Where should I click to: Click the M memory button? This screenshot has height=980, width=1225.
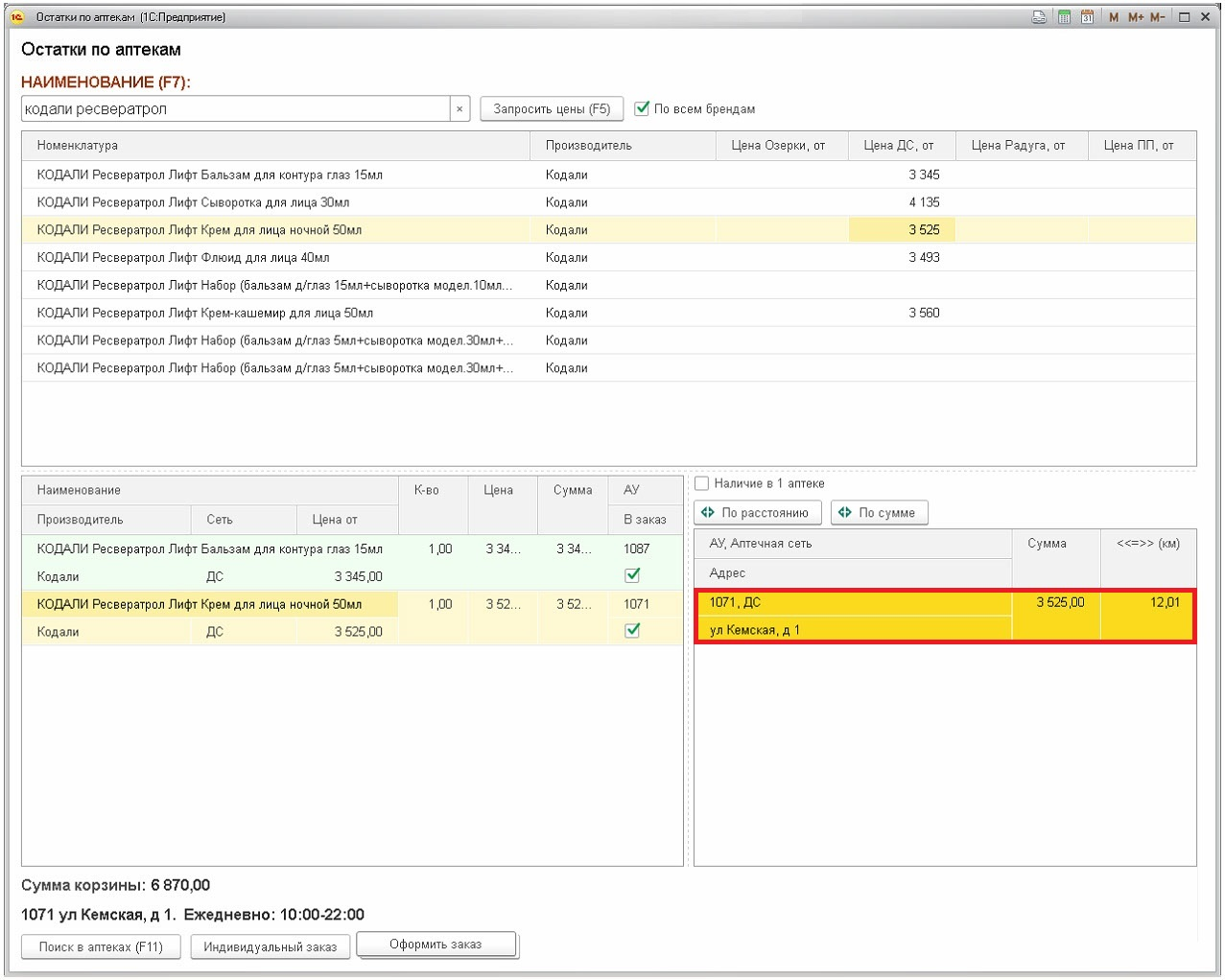tap(1113, 17)
